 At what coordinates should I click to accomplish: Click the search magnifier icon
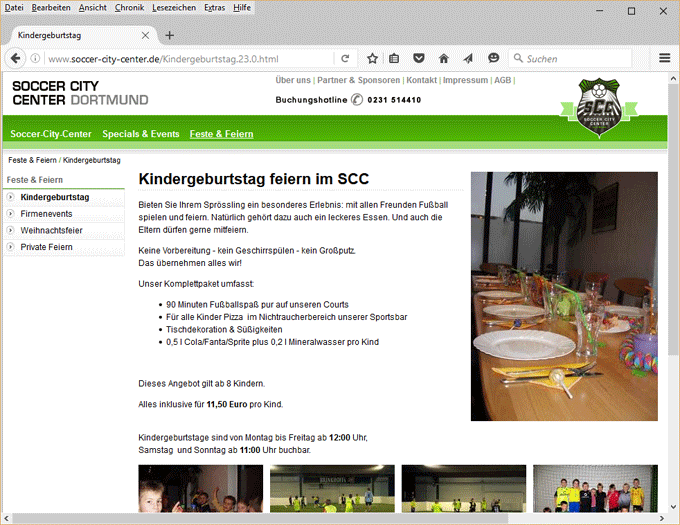pos(518,58)
